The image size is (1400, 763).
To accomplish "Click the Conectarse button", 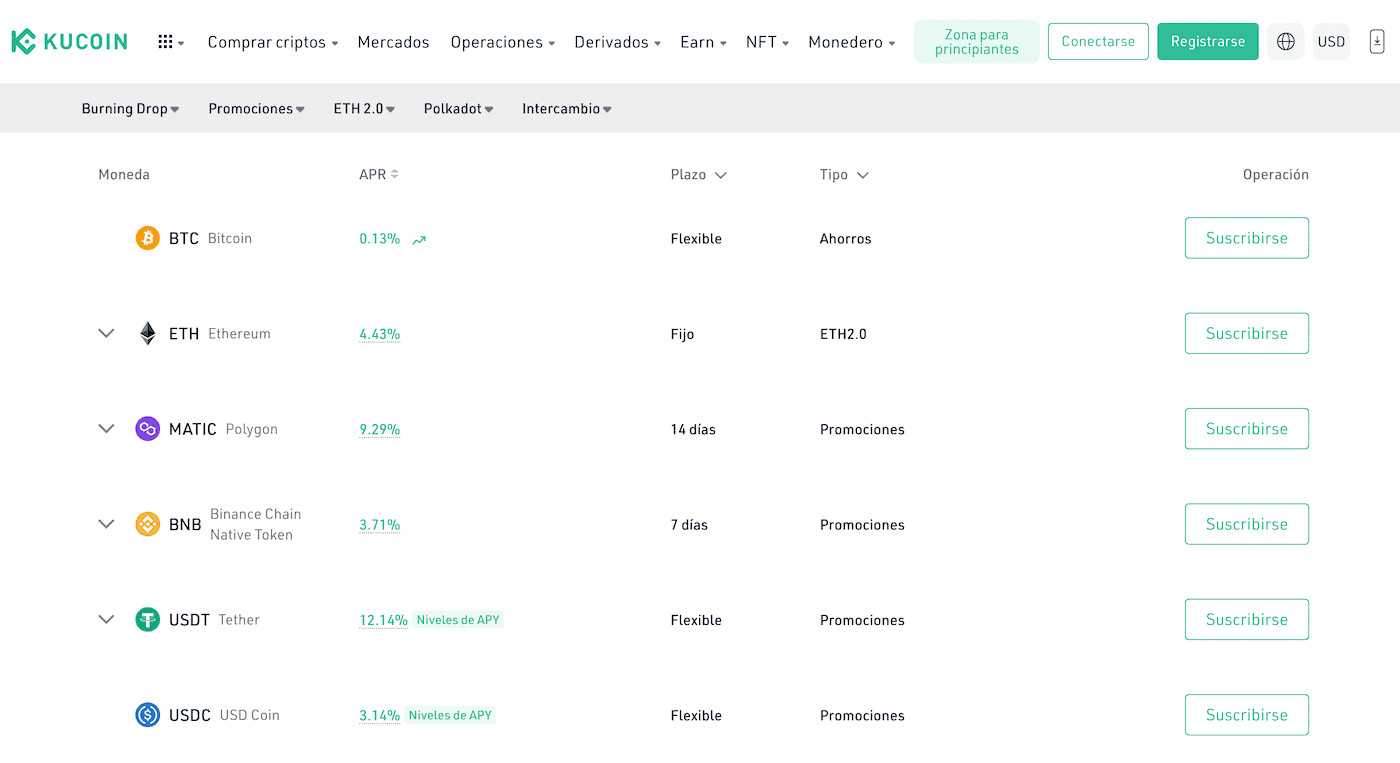I will tap(1098, 42).
